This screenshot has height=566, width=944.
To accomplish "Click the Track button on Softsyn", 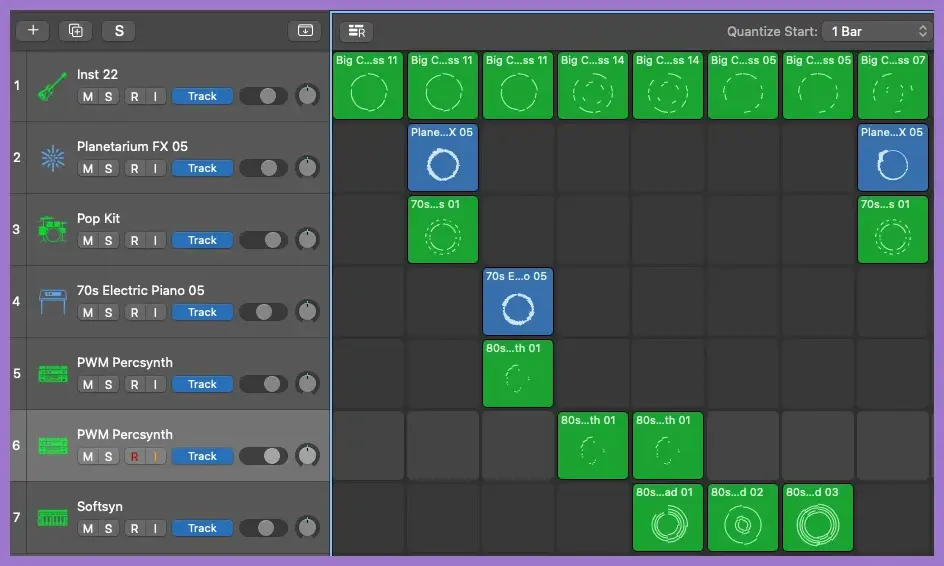I will tap(202, 529).
